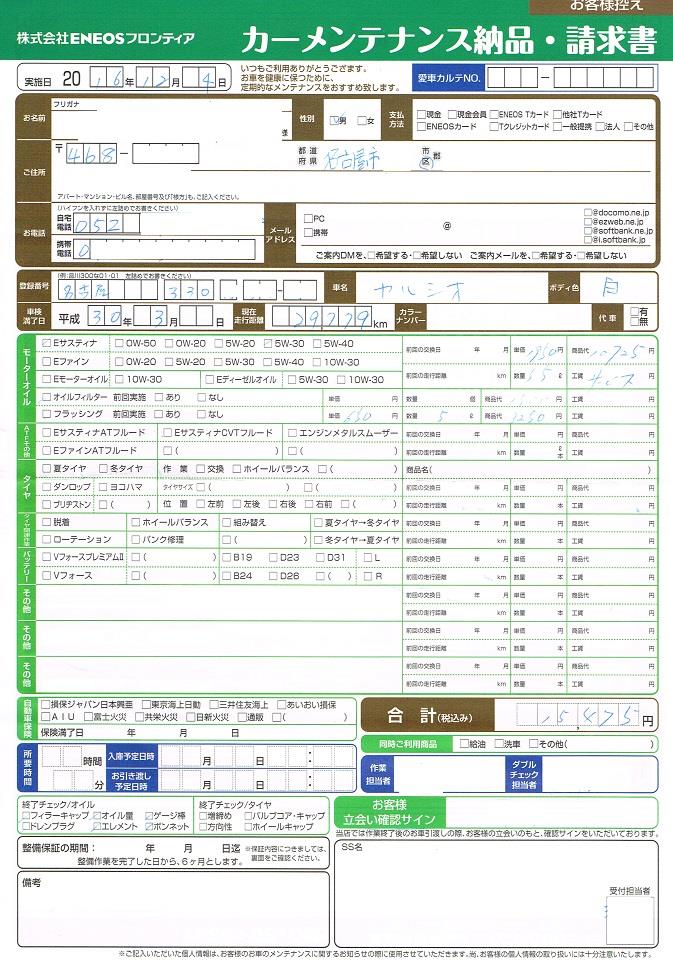Check the ホイールキャップ finish-check box
The width and height of the screenshot is (673, 960).
click(x=248, y=826)
